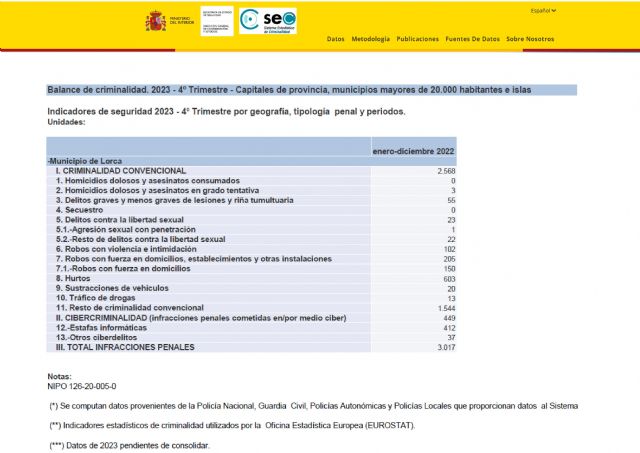Click the 8. Hurtos row label
Screen dimensions: 640x453
coord(75,278)
